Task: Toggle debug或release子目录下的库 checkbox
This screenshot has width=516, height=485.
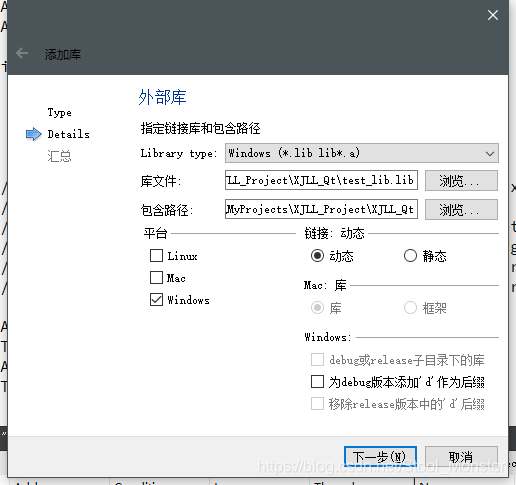Action: coord(317,360)
